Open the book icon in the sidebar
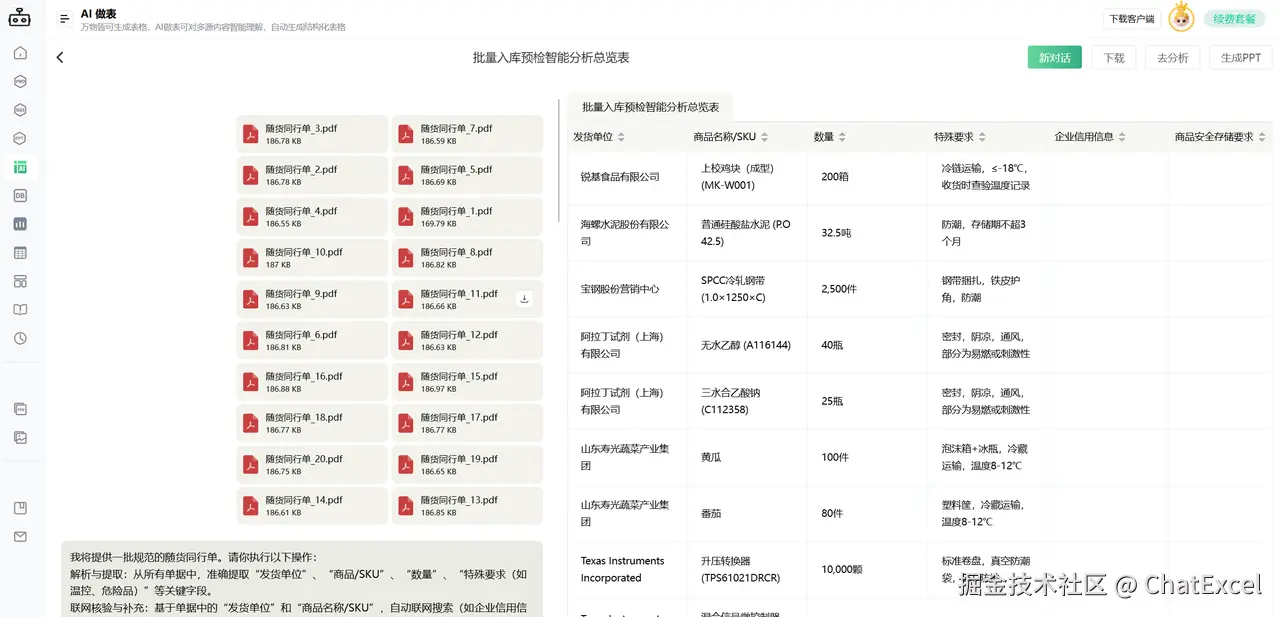1280x617 pixels. click(20, 310)
